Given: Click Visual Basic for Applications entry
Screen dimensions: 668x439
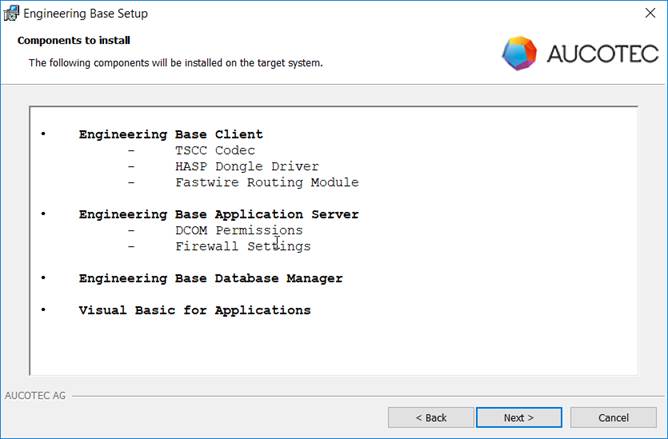Looking at the screenshot, I should 195,310.
